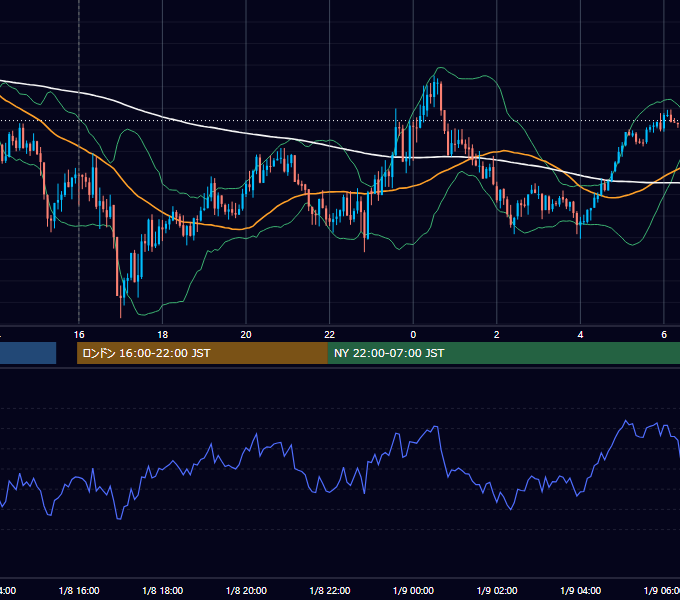Click the 6 hour label on the upper axis

[664, 335]
